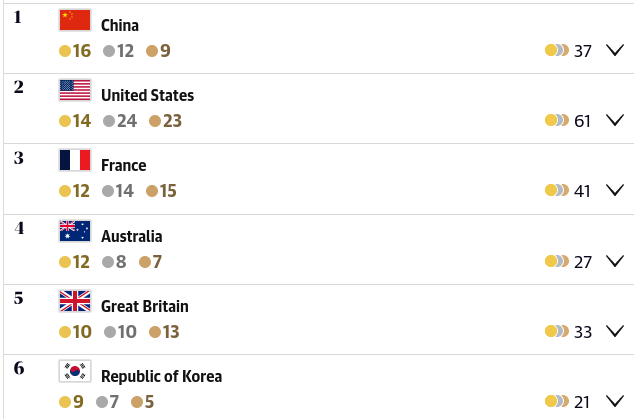This screenshot has width=637, height=419.
Task: Click the Republic of Korea flag
Action: [x=75, y=371]
